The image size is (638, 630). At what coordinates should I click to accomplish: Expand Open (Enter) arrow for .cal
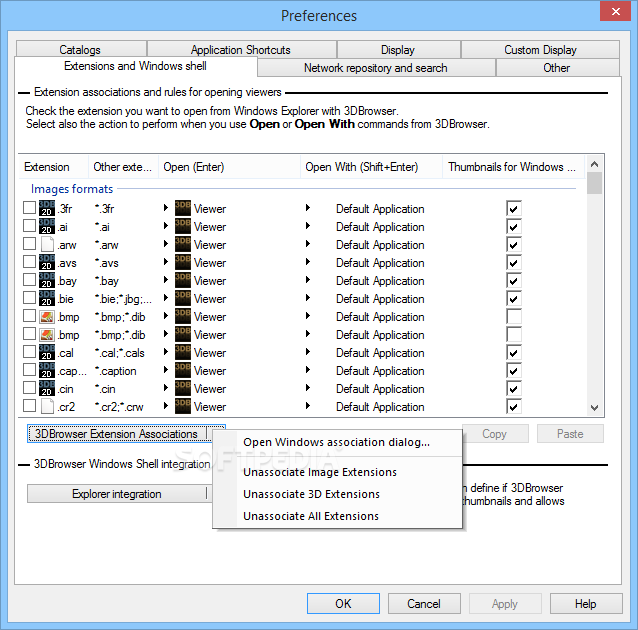coord(166,352)
